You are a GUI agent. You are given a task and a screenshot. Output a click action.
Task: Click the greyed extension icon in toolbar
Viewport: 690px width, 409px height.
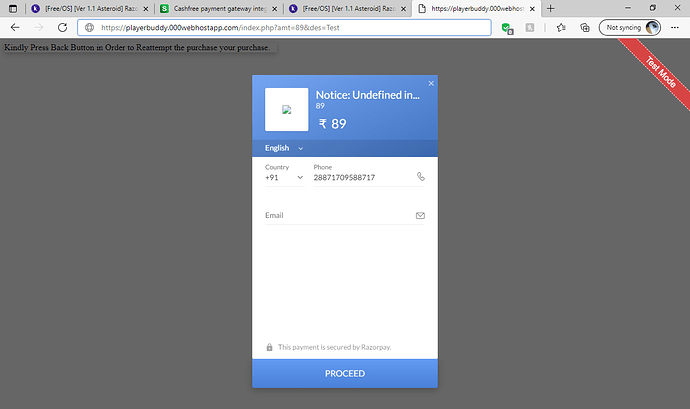pyautogui.click(x=530, y=28)
